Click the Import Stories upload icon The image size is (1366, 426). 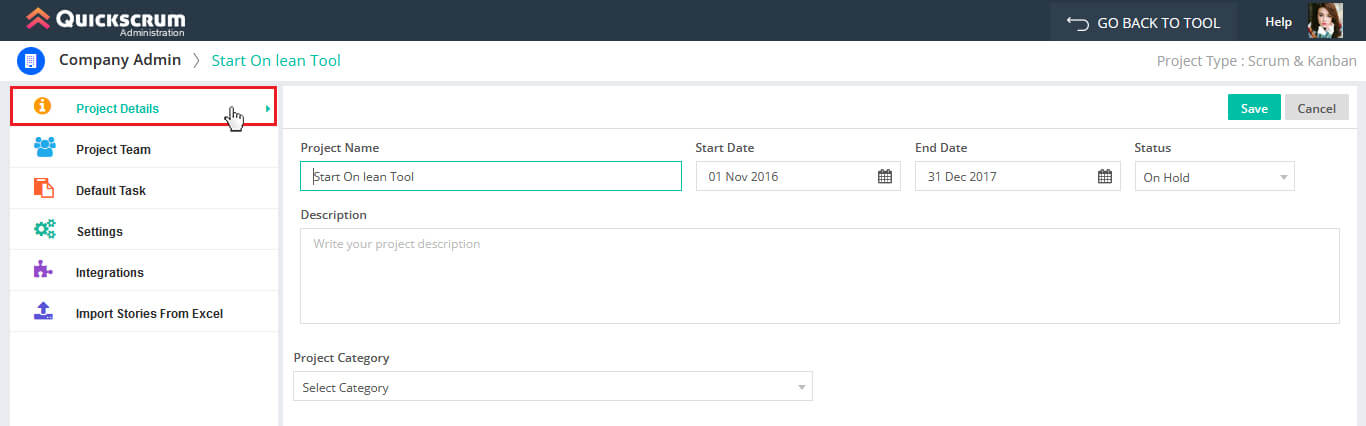(x=43, y=312)
